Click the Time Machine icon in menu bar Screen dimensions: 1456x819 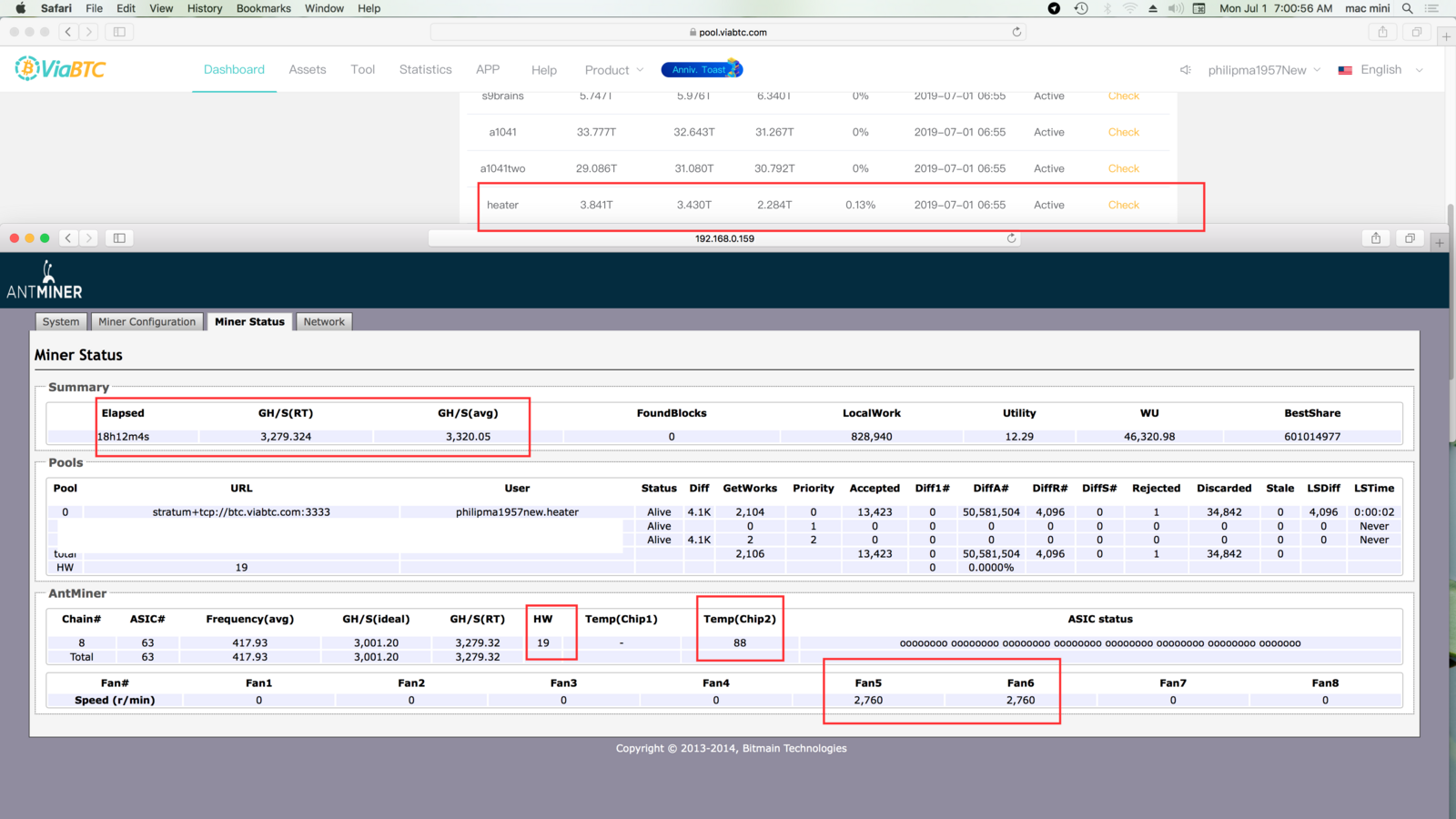coord(1081,8)
